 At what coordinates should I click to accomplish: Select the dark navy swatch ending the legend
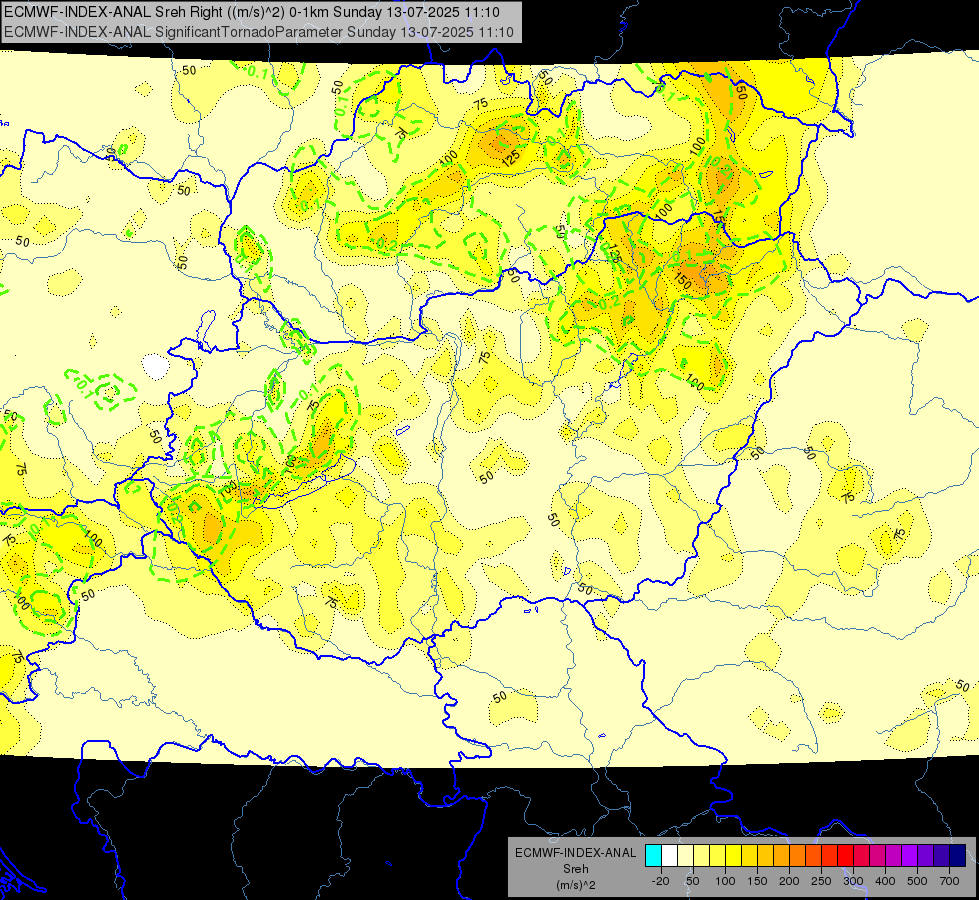click(x=958, y=855)
